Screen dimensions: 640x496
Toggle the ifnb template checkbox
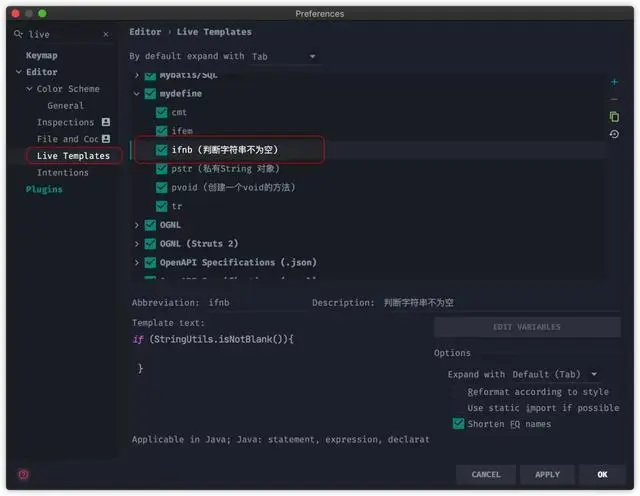coord(162,150)
